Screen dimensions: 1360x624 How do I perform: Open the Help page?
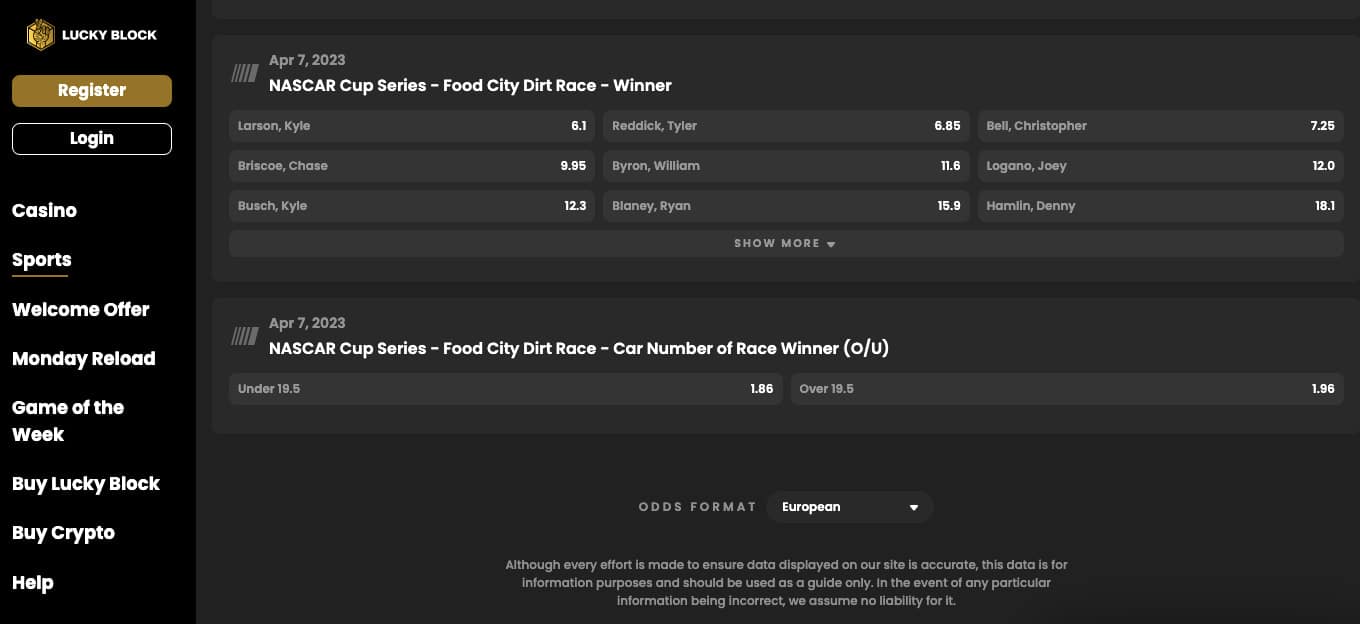32,583
